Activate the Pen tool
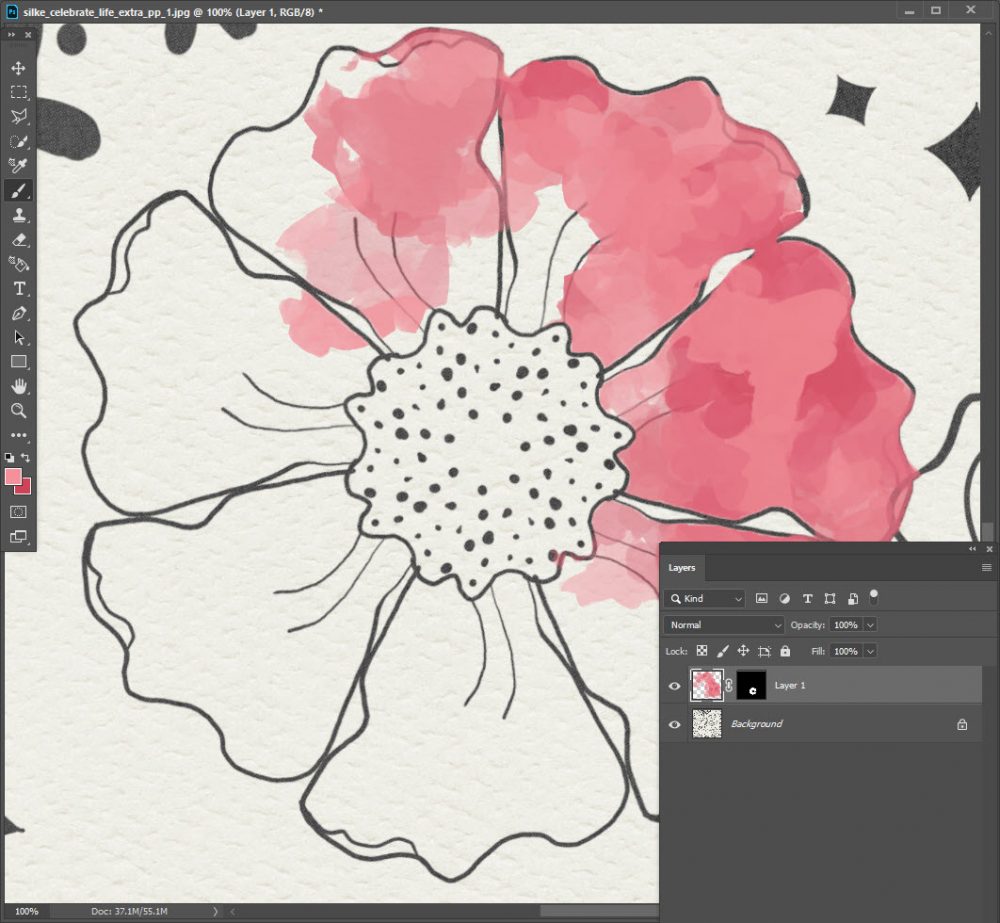Viewport: 1000px width, 923px height. click(18, 313)
